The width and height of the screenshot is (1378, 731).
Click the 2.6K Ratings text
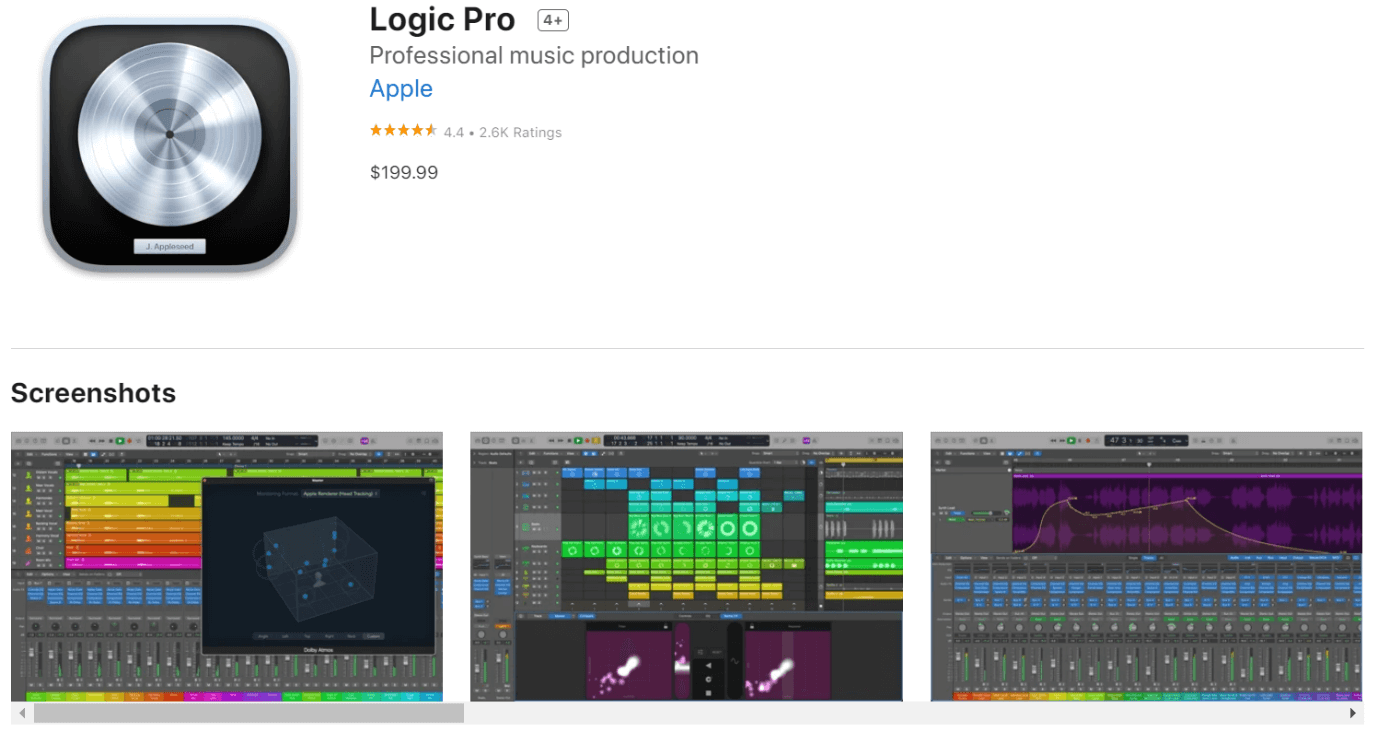(520, 132)
